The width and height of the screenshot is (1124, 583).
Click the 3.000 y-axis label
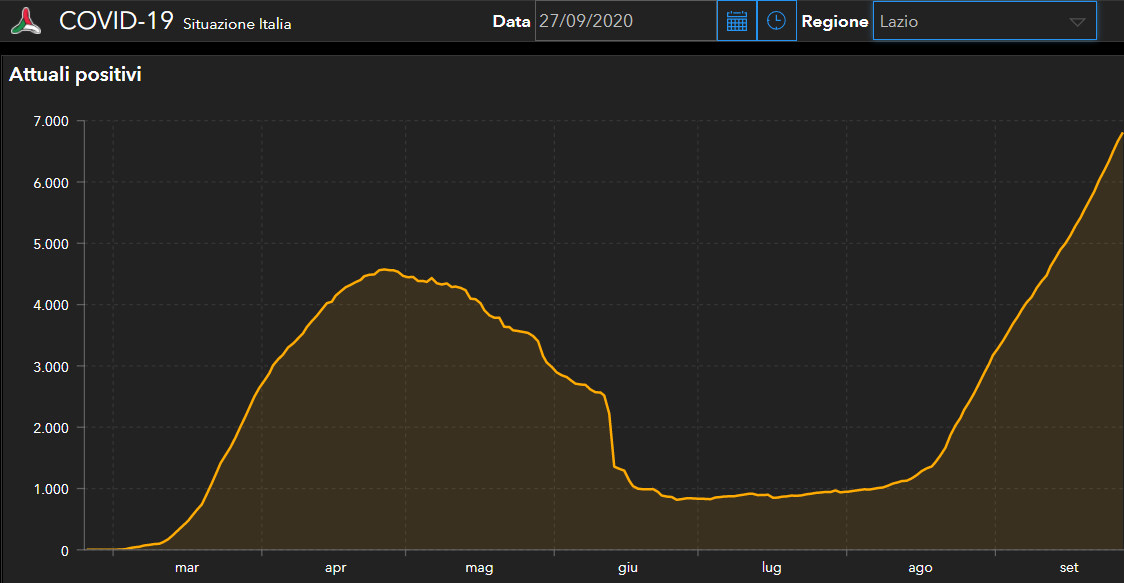51,366
